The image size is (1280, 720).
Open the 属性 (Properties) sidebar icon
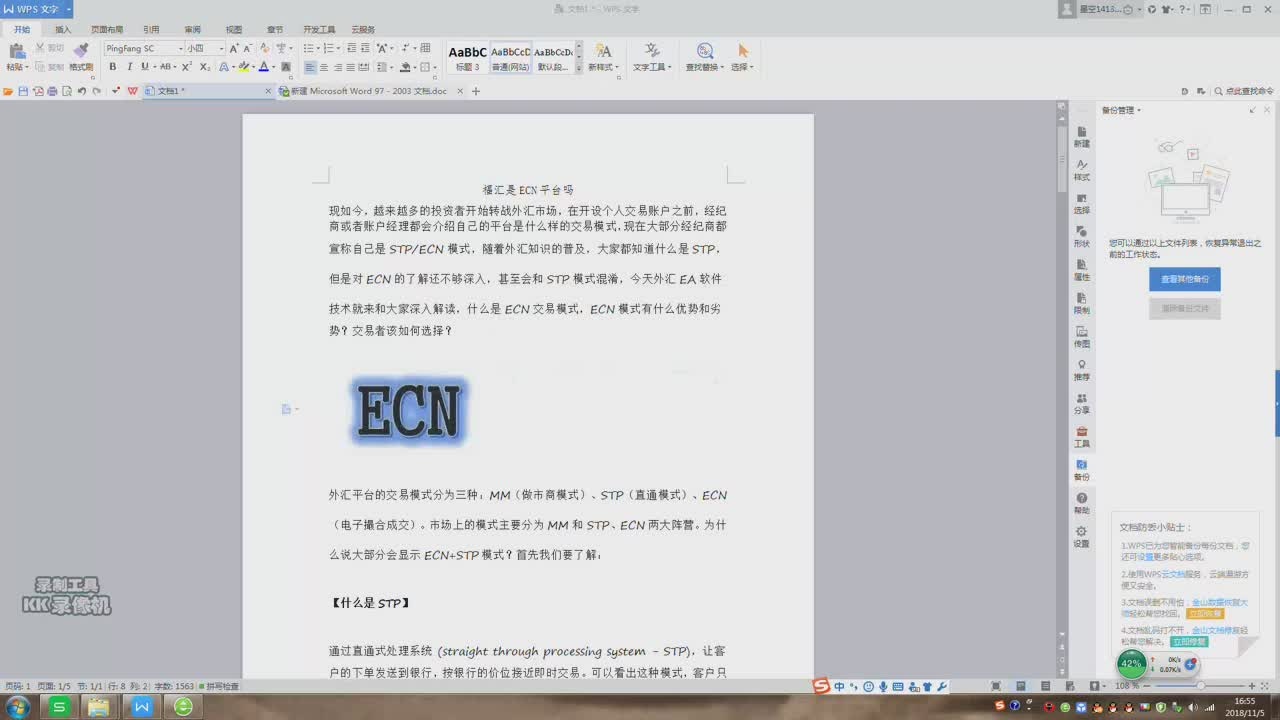pyautogui.click(x=1081, y=270)
